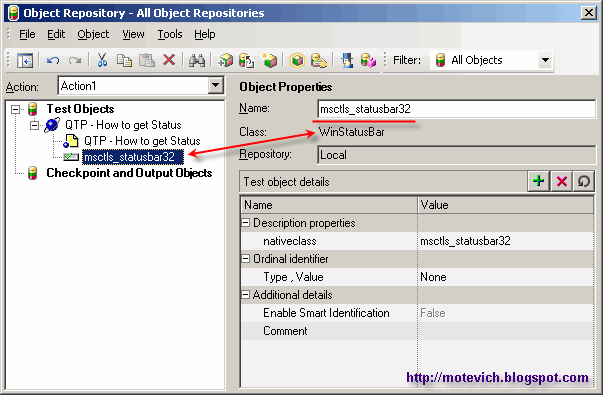This screenshot has width=603, height=395.
Task: Collapse Ordinal identifier section
Action: pyautogui.click(x=245, y=258)
